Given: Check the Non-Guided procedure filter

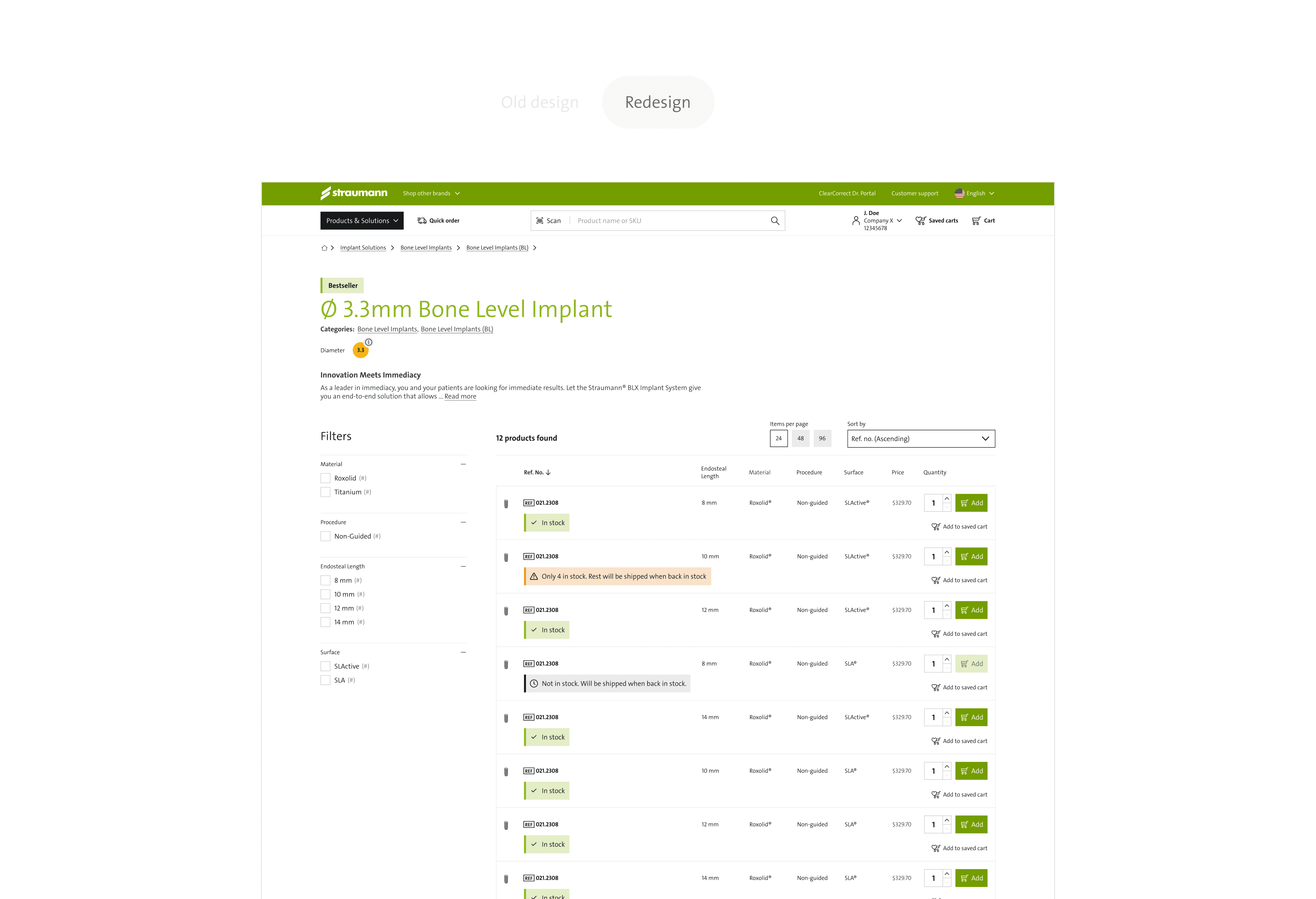Looking at the screenshot, I should (326, 536).
